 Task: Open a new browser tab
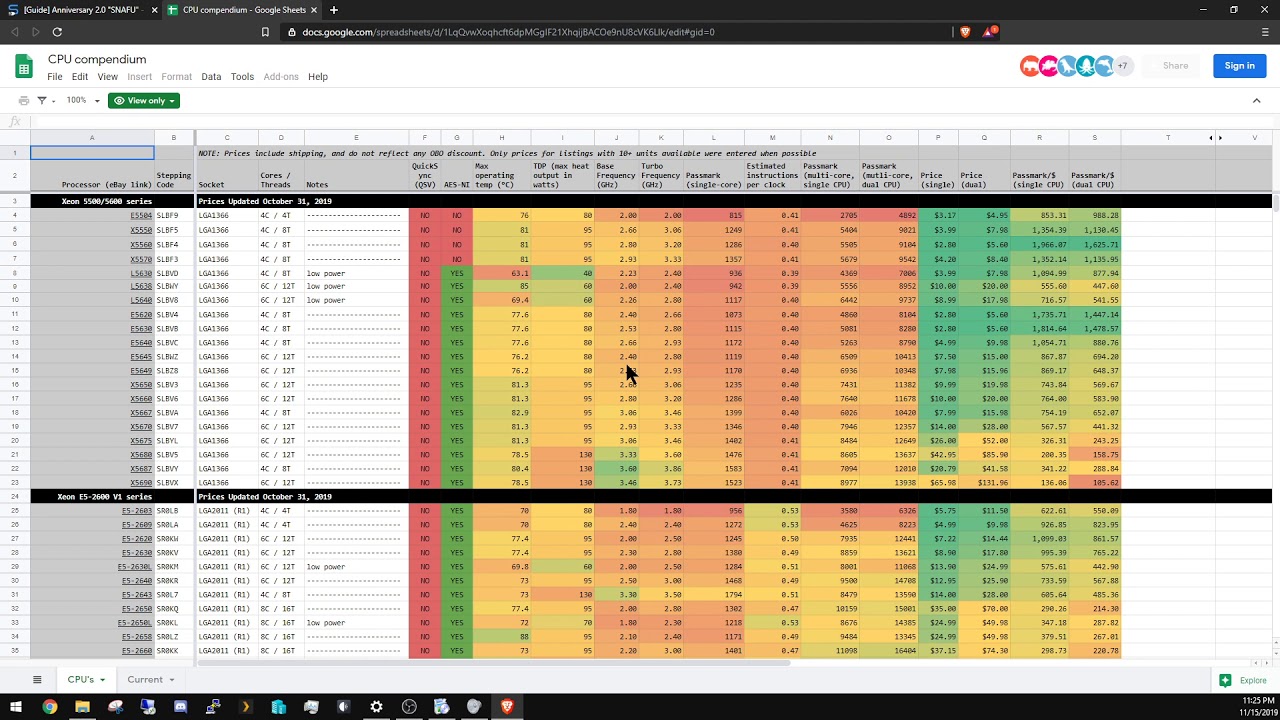[x=334, y=10]
